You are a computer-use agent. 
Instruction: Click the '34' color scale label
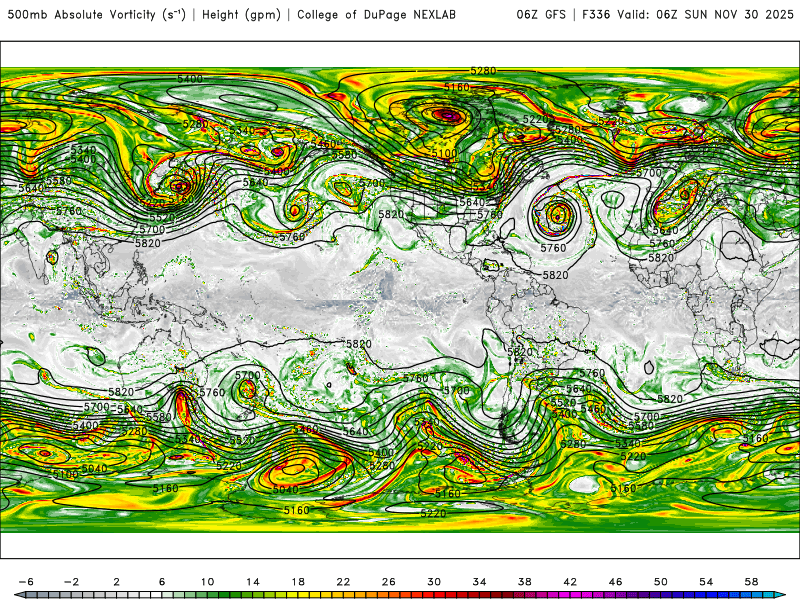pos(479,582)
